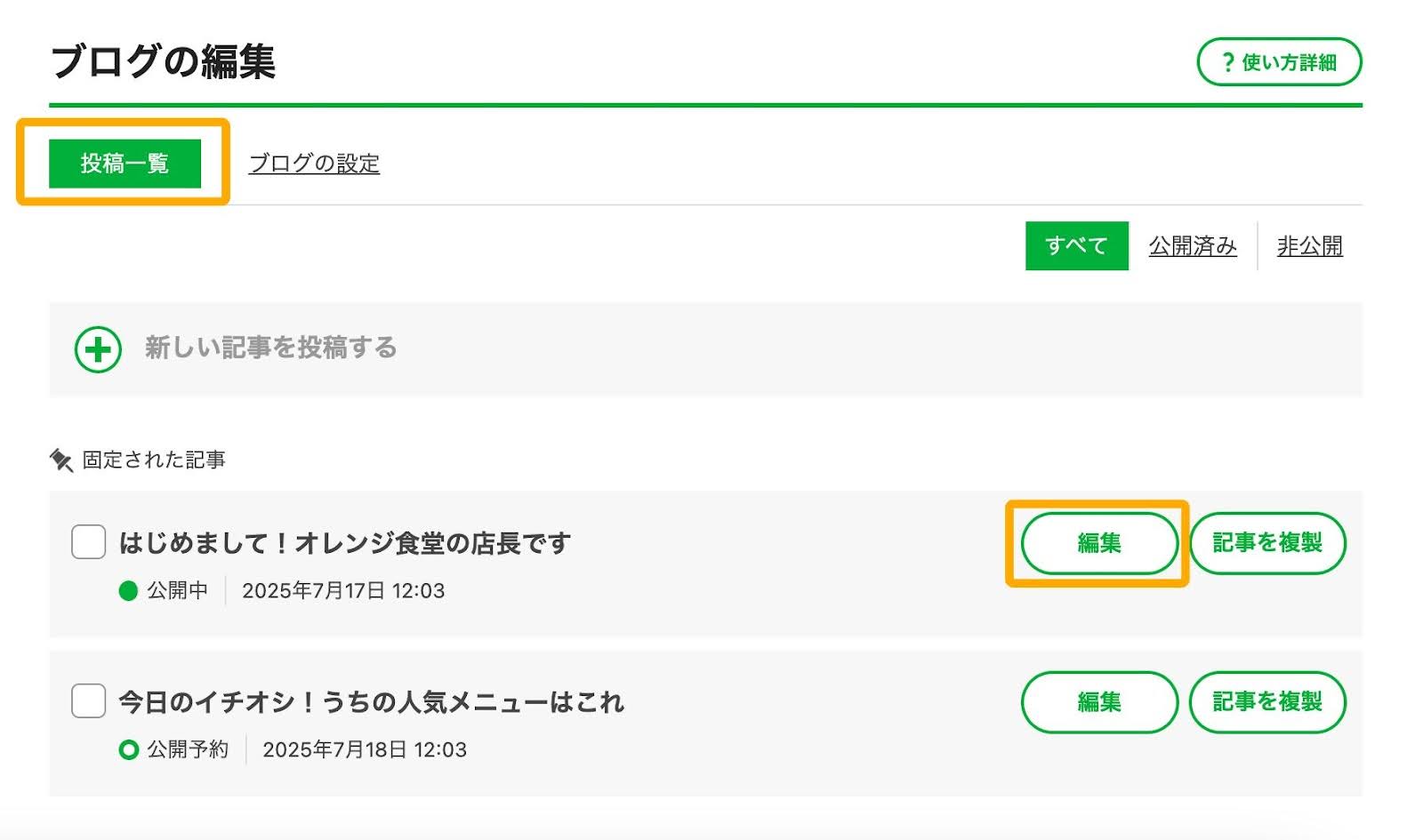Edit the はじめまして！オレンジ食堂 post
1423x840 pixels.
[1099, 543]
